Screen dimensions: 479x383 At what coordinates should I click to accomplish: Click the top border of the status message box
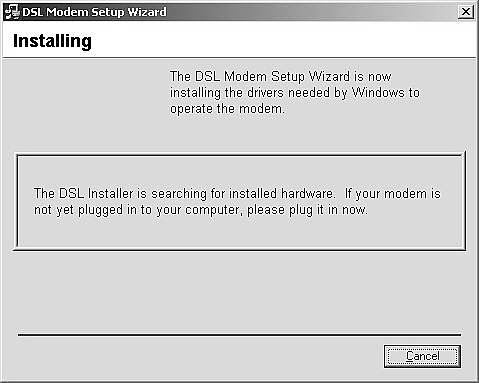tap(240, 155)
